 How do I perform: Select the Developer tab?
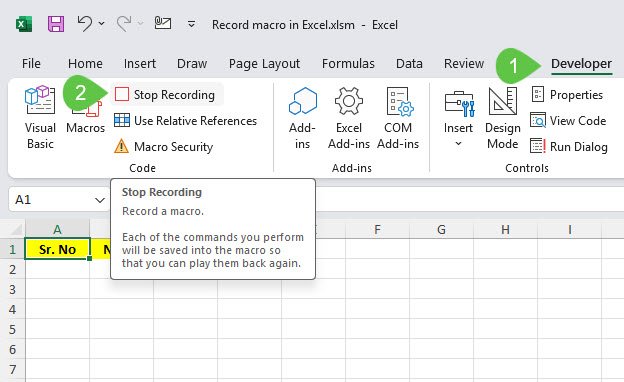point(581,64)
